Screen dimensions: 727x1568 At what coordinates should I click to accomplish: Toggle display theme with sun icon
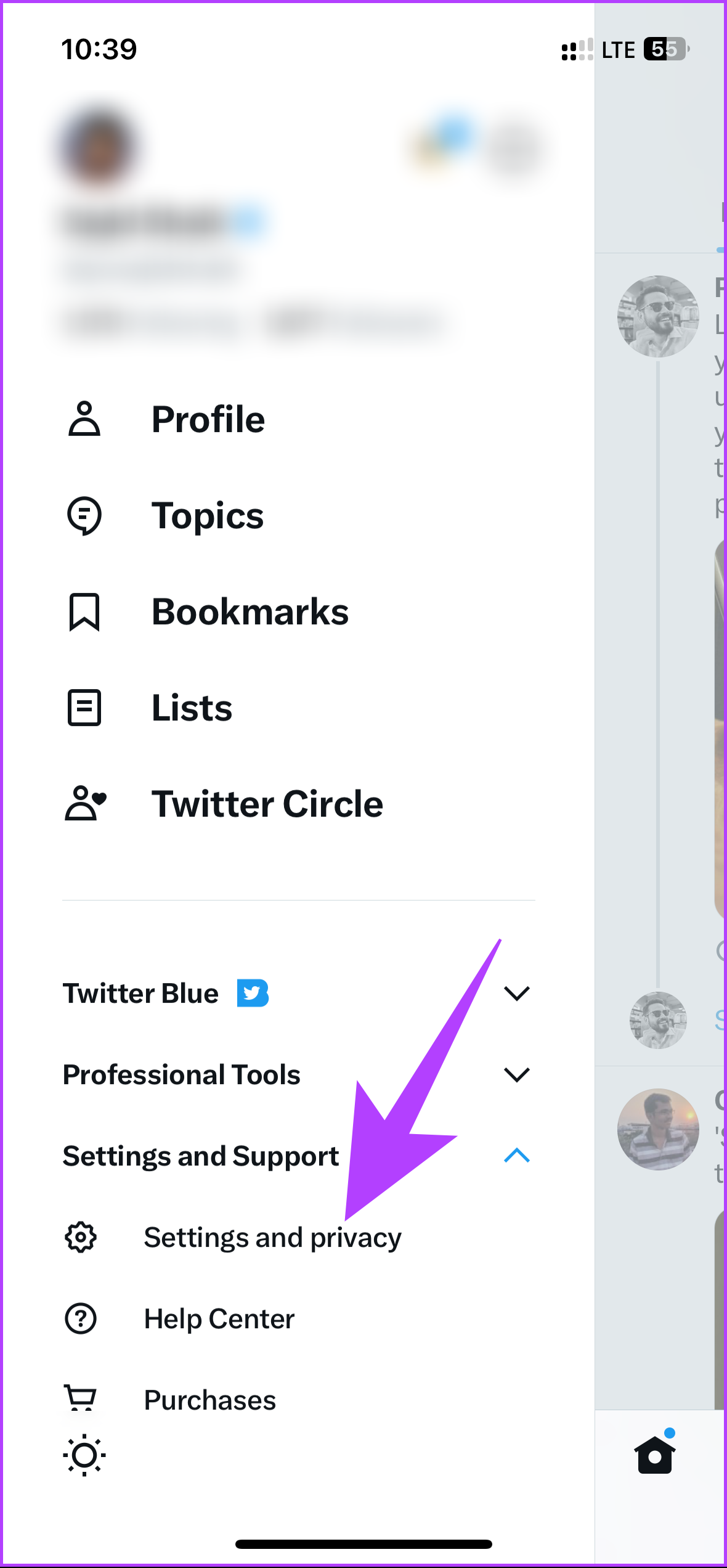click(84, 1455)
